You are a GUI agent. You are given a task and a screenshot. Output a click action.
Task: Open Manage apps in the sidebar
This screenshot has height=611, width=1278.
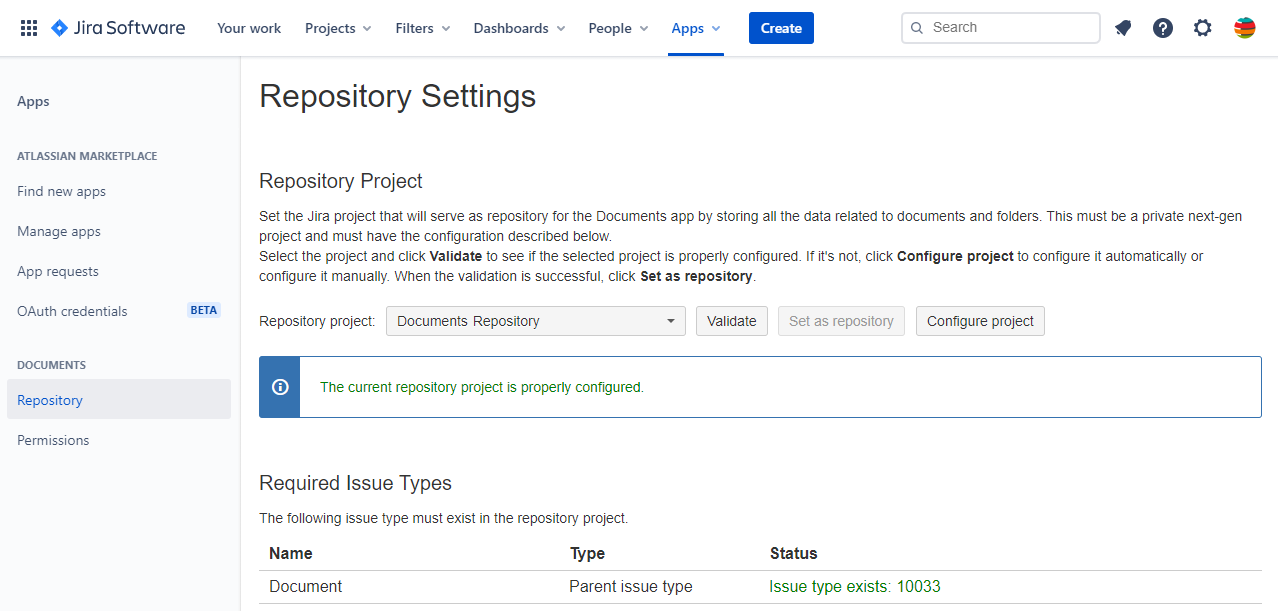click(x=59, y=231)
